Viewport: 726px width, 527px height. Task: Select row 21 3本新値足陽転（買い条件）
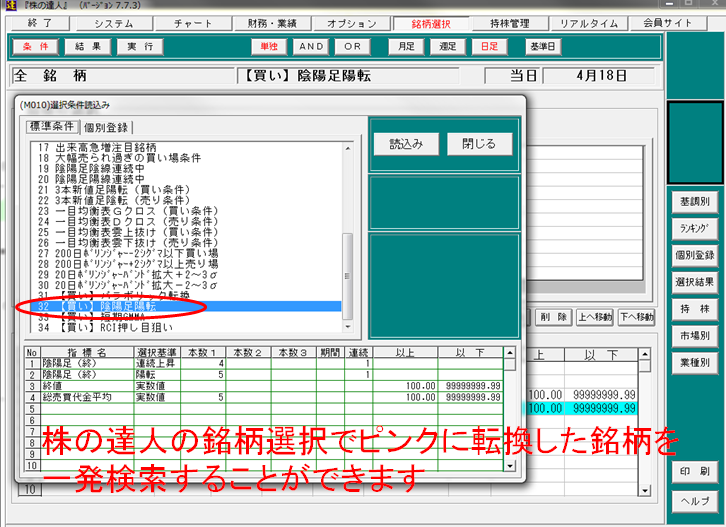(x=186, y=190)
